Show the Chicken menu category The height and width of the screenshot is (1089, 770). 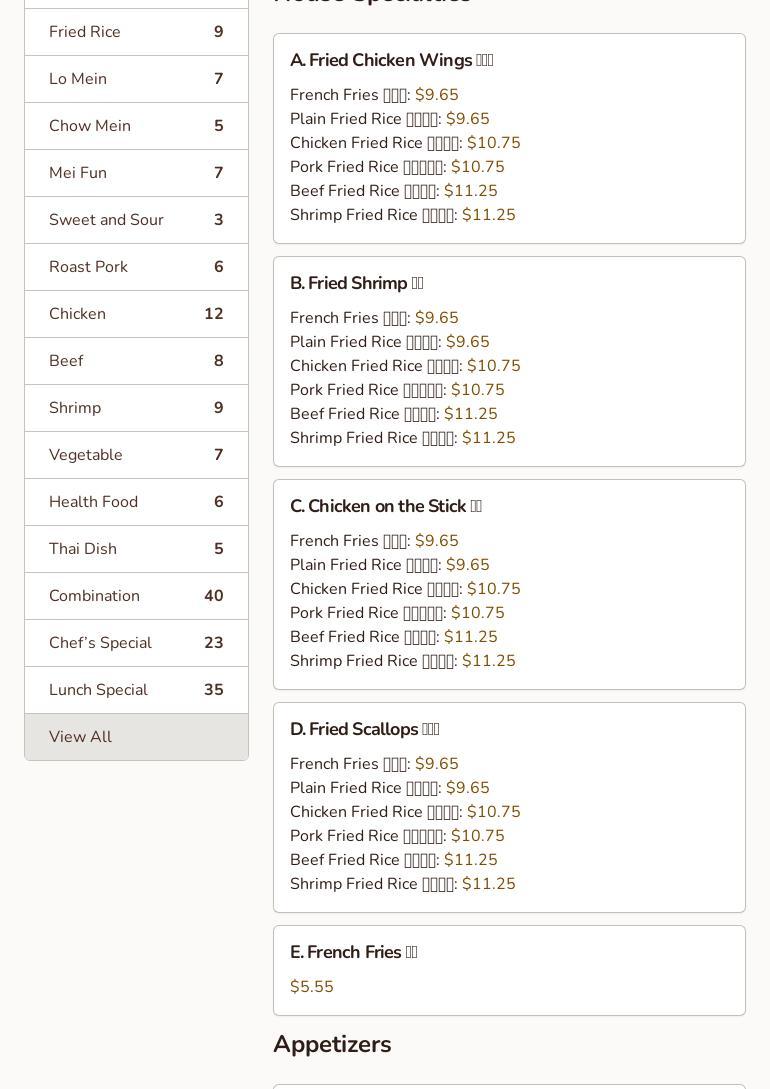tap(136, 314)
